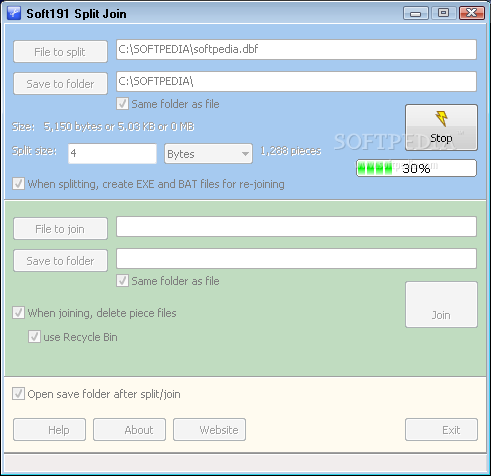Click the join save folder field

(x=296, y=258)
